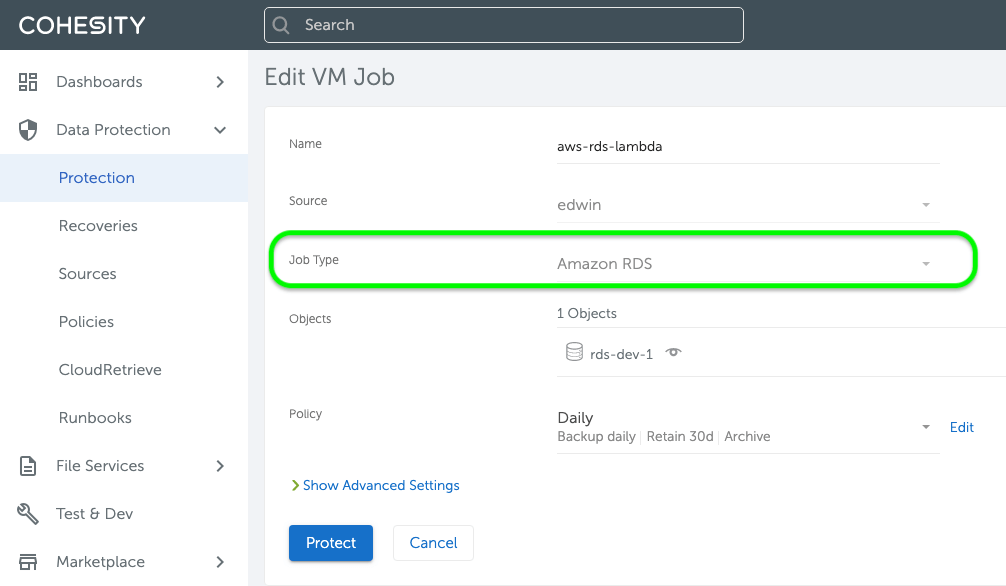Toggle the eye icon beside rds-dev-1

tap(674, 353)
